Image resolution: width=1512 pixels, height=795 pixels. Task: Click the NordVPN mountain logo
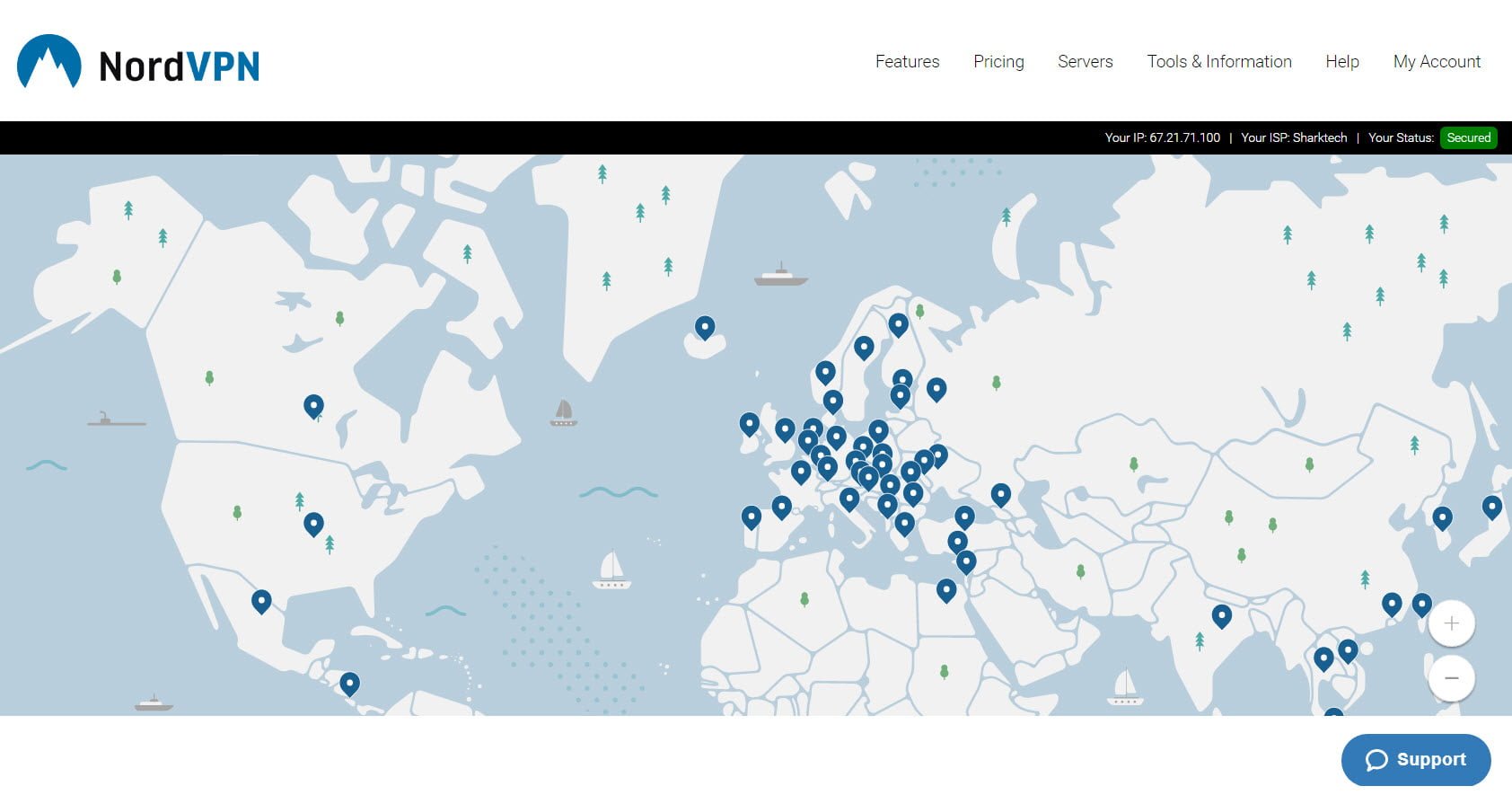click(x=49, y=62)
